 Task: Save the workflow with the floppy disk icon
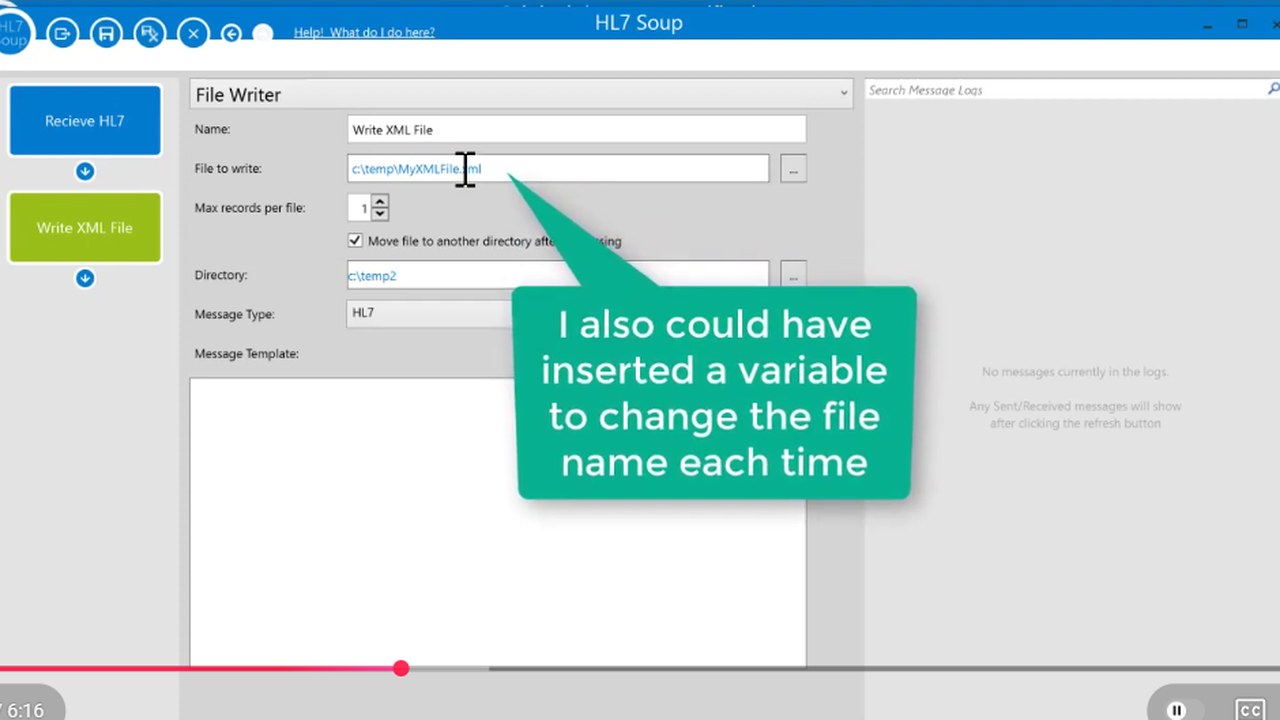105,34
